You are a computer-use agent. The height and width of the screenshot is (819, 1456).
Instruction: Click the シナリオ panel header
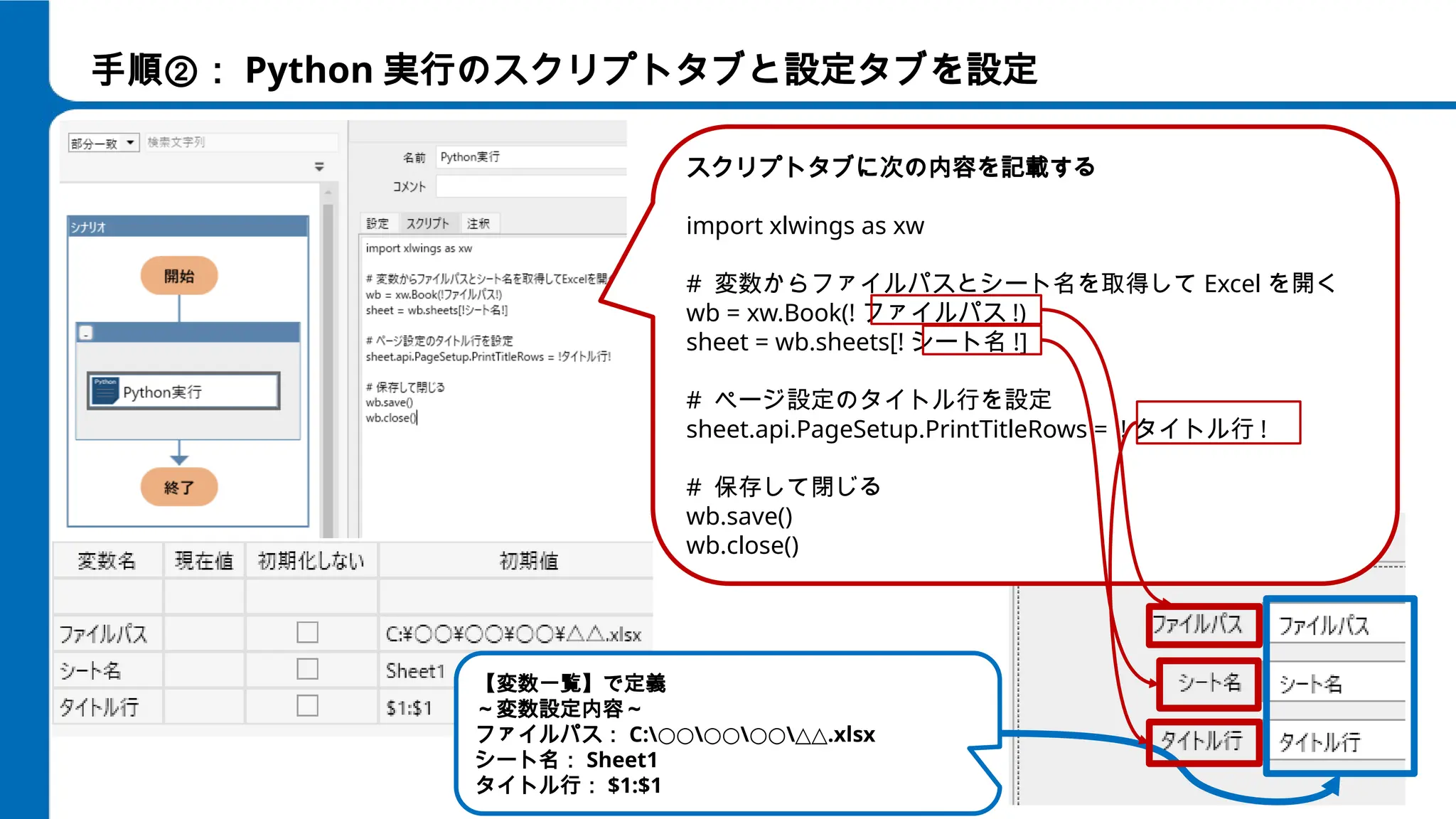[x=188, y=226]
